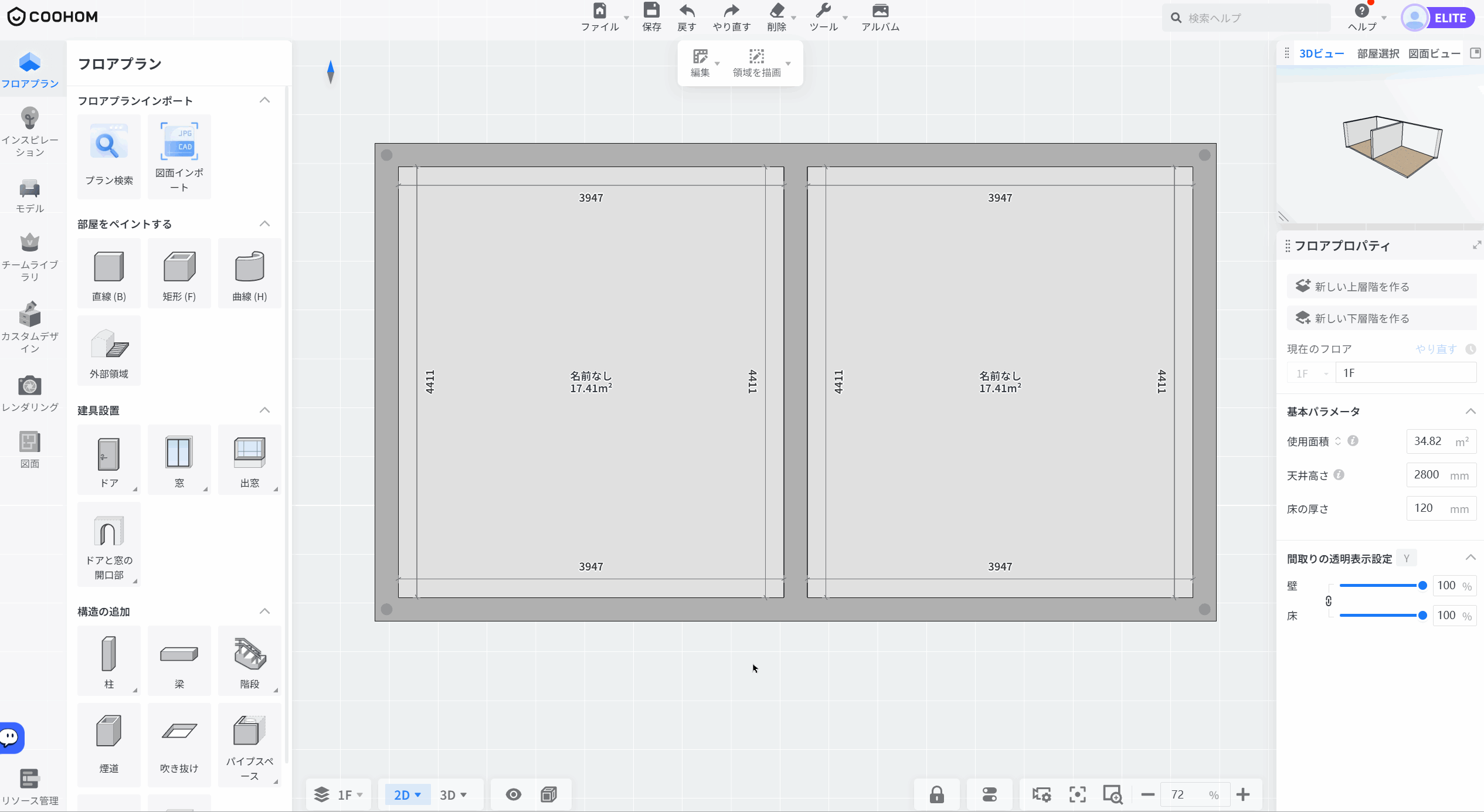Click the ヘルプ question mark icon
Image resolution: width=1484 pixels, height=812 pixels.
click(x=1361, y=11)
